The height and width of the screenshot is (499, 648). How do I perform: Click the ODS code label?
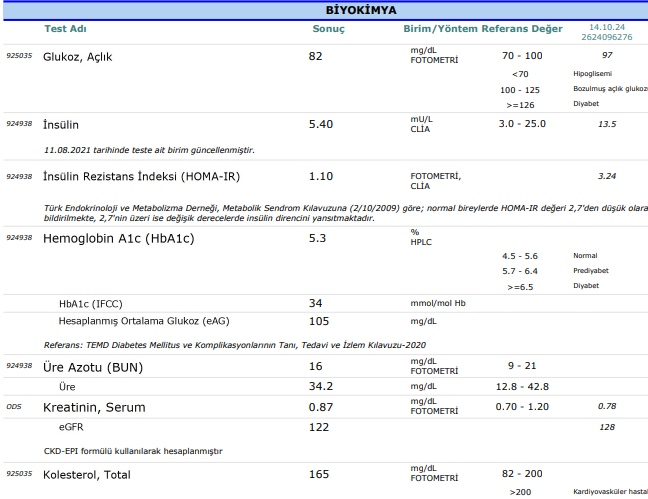pos(14,407)
